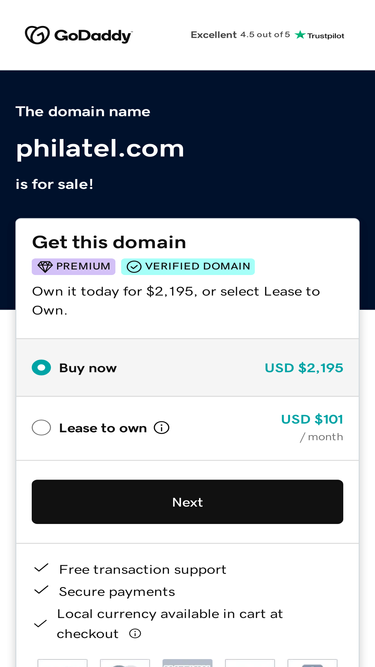Open info icon next to checkout text
375x667 pixels.
[135, 634]
